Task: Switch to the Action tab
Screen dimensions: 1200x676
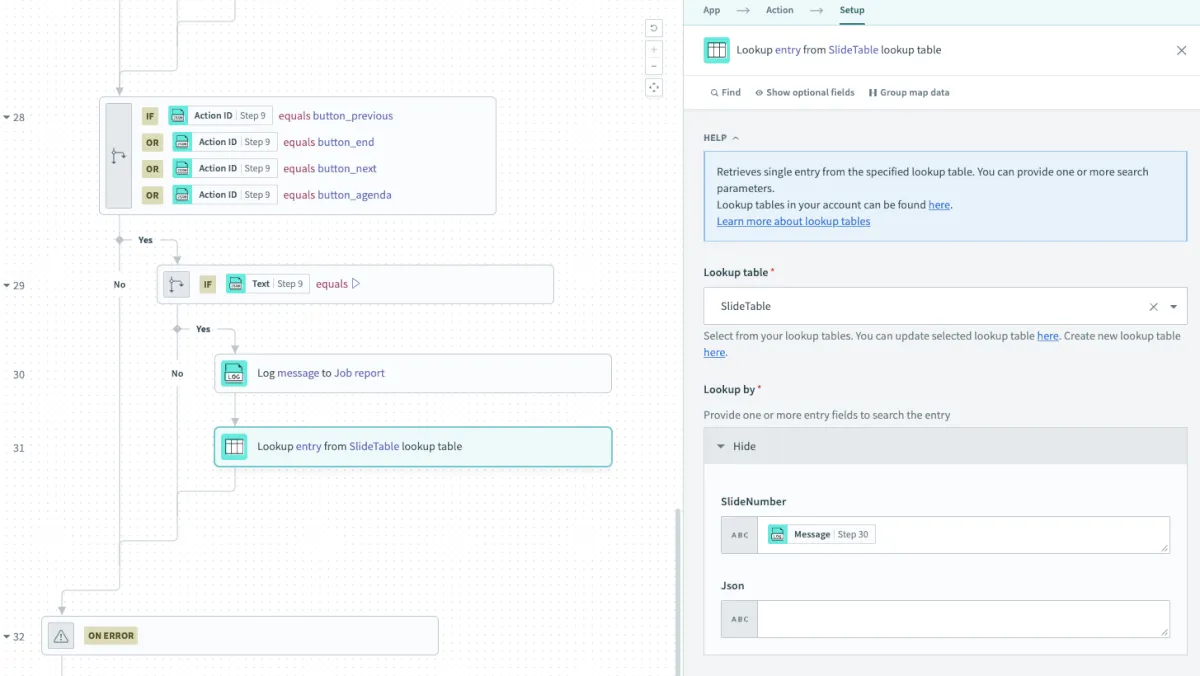Action: [x=780, y=10]
